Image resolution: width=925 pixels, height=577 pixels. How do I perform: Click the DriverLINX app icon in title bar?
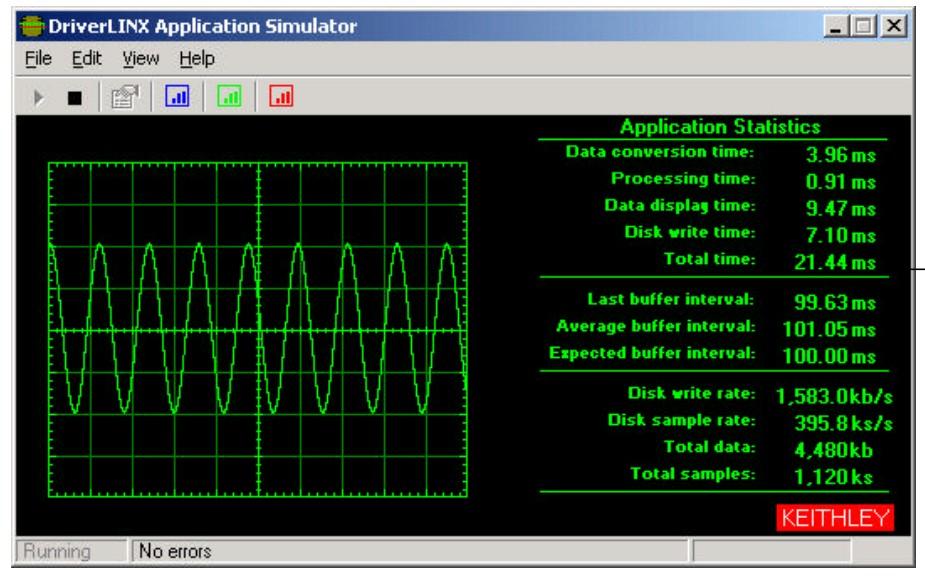pos(32,26)
